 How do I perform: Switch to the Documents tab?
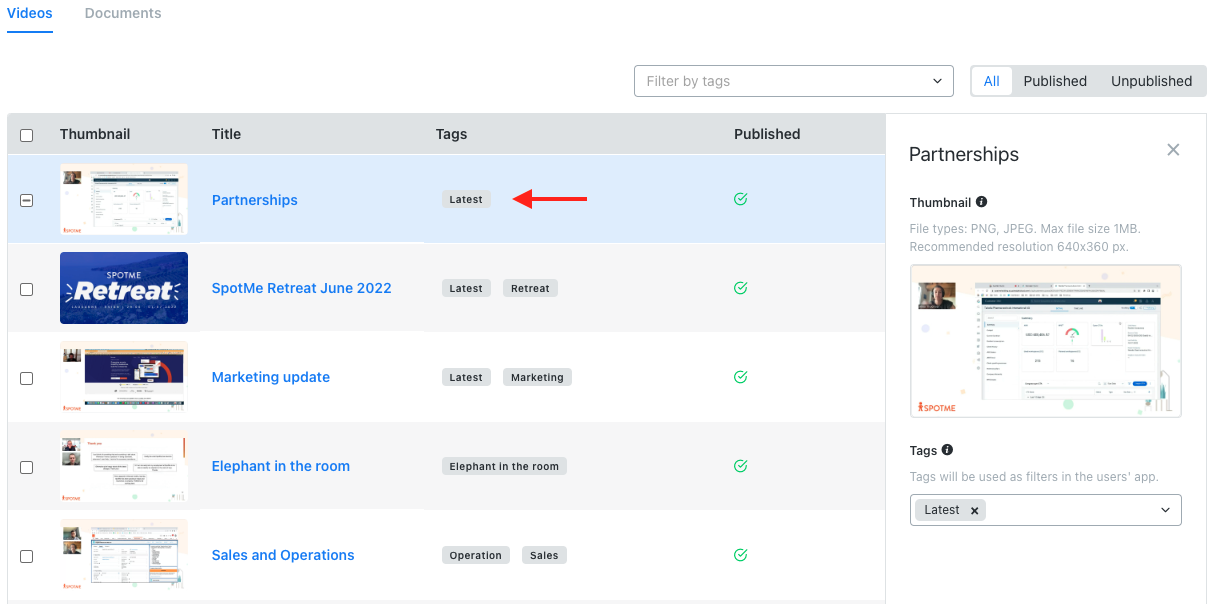pos(123,13)
